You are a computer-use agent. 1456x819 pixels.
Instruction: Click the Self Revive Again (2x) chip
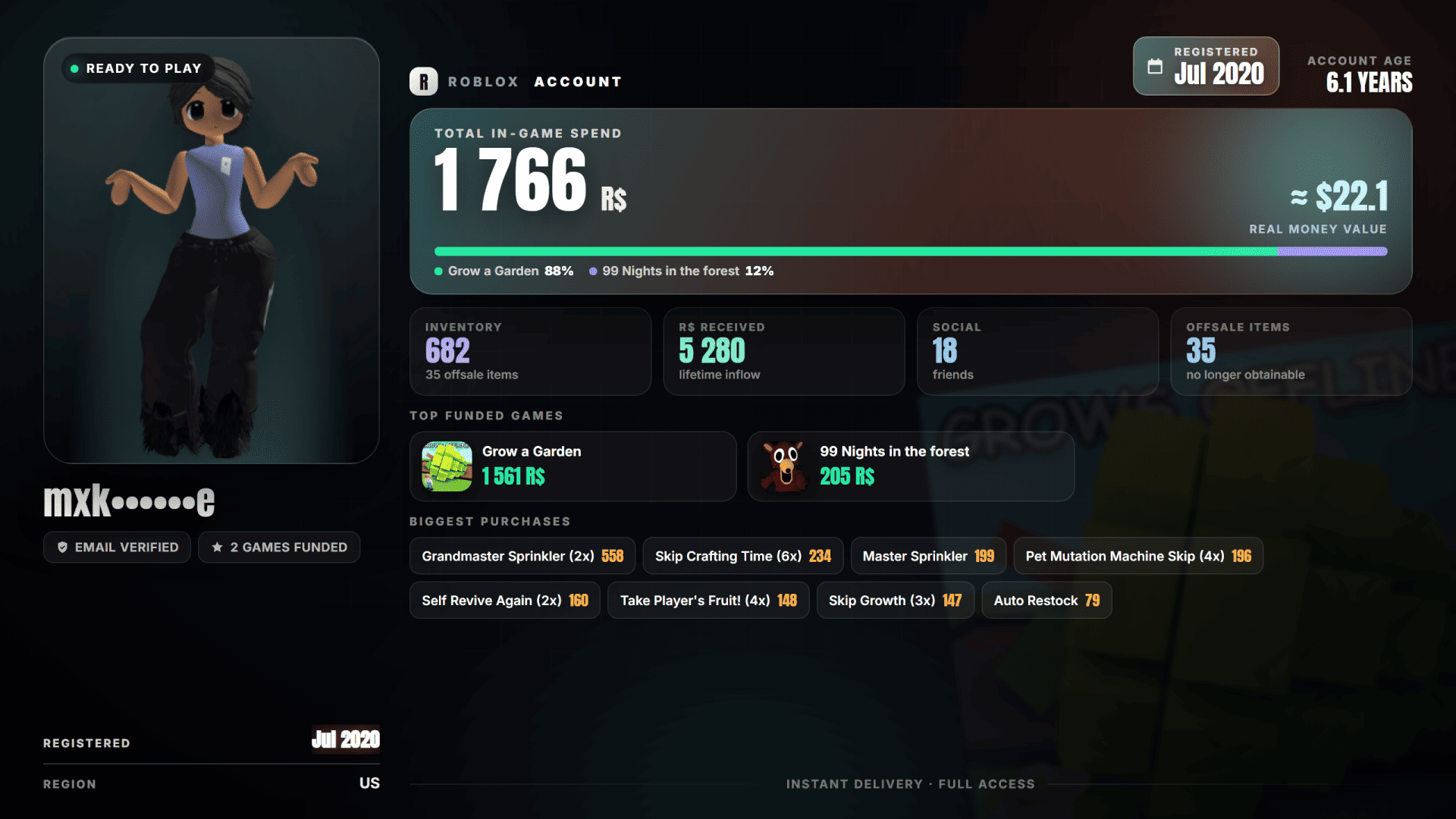[x=505, y=600]
